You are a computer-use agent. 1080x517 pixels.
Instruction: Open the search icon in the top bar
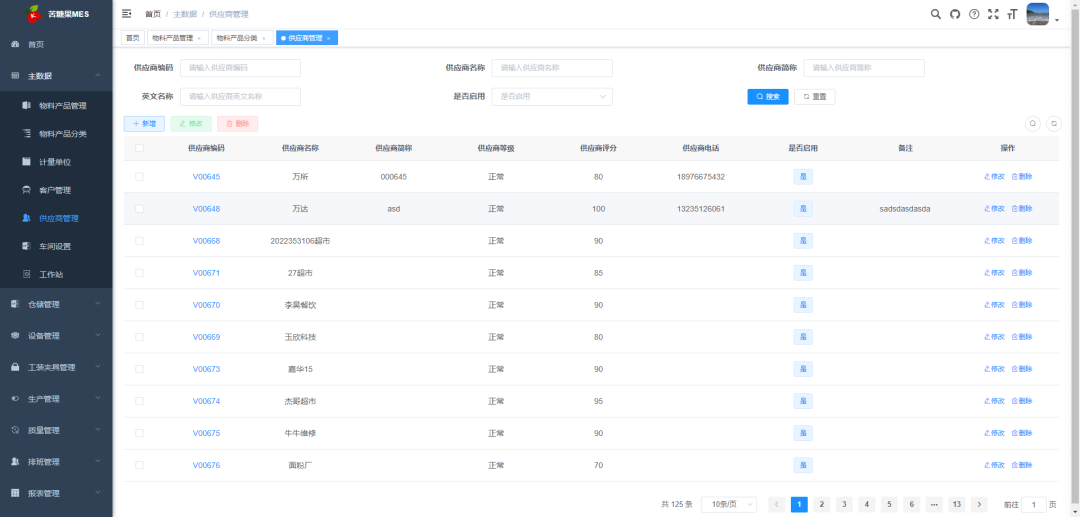(935, 14)
